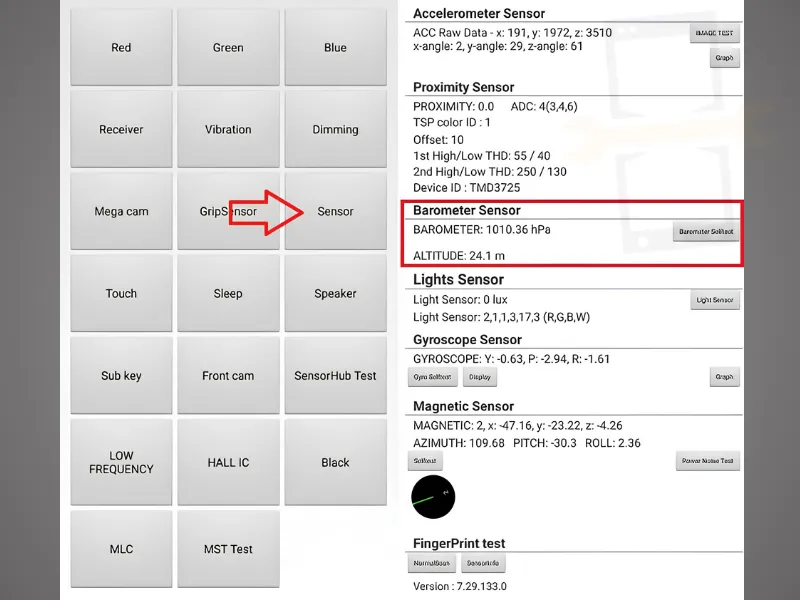Image resolution: width=800 pixels, height=600 pixels.
Task: Open the Sensor test screen
Action: [335, 211]
